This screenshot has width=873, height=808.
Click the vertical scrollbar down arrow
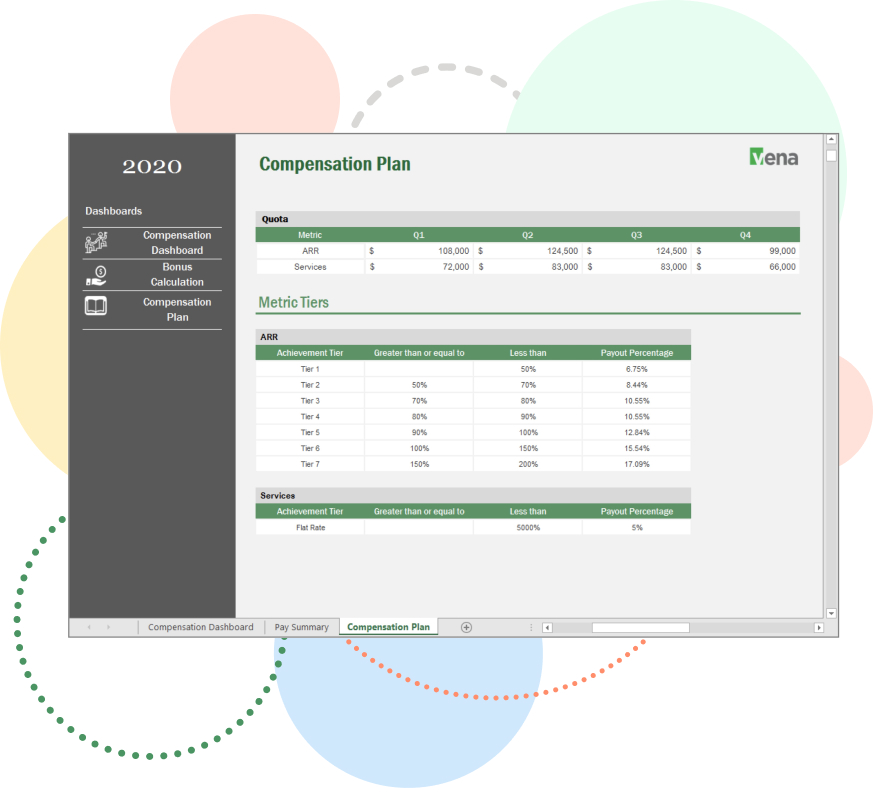pos(831,612)
